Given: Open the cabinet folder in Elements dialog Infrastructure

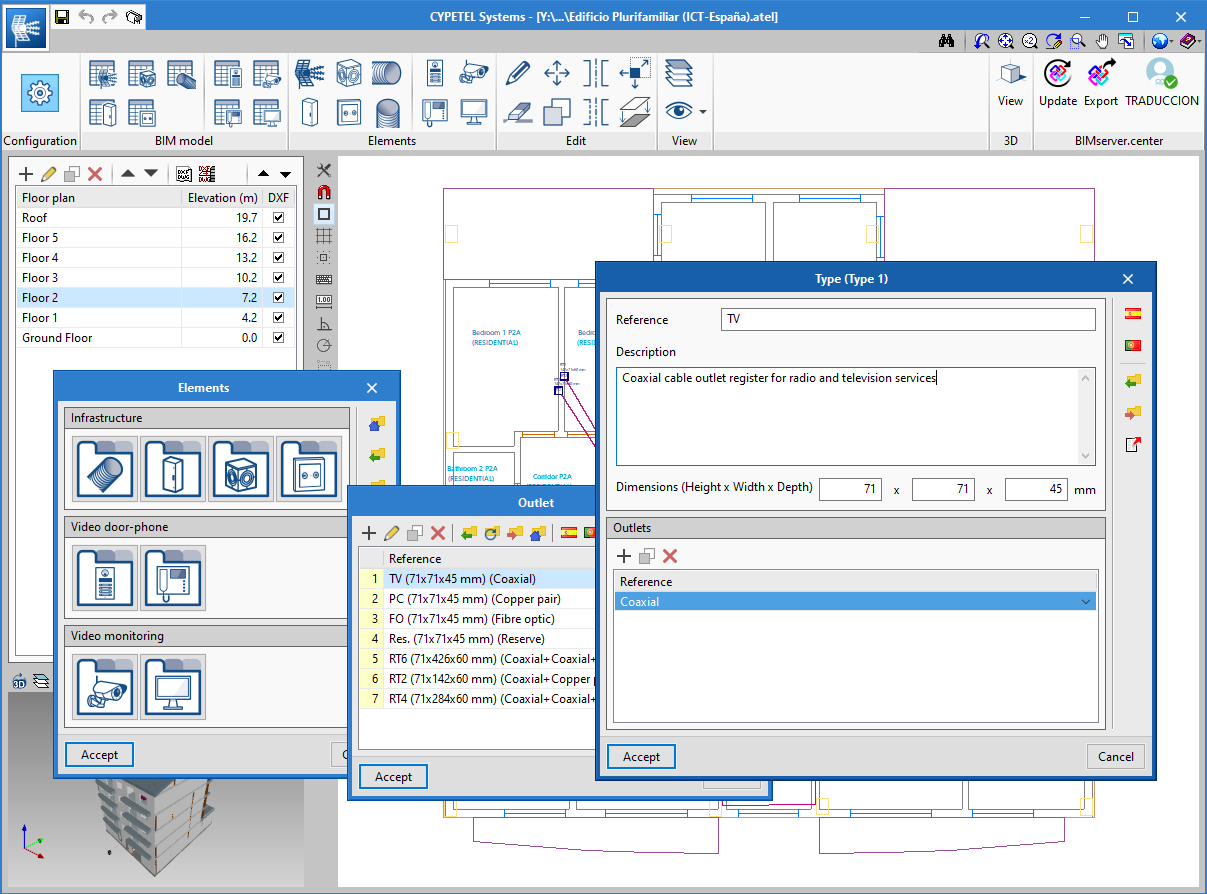Looking at the screenshot, I should point(173,469).
